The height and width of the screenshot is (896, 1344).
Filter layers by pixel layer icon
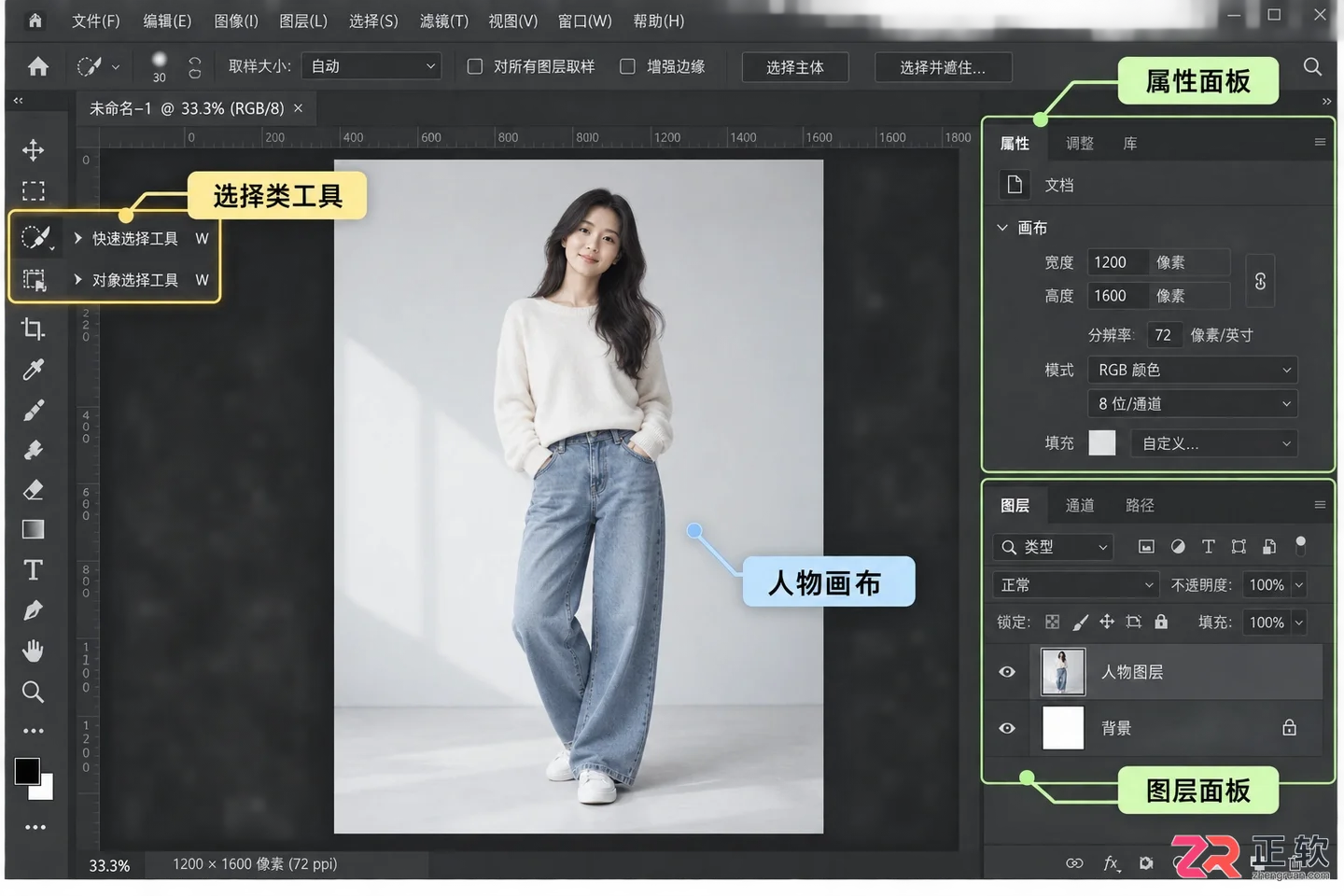coord(1146,547)
